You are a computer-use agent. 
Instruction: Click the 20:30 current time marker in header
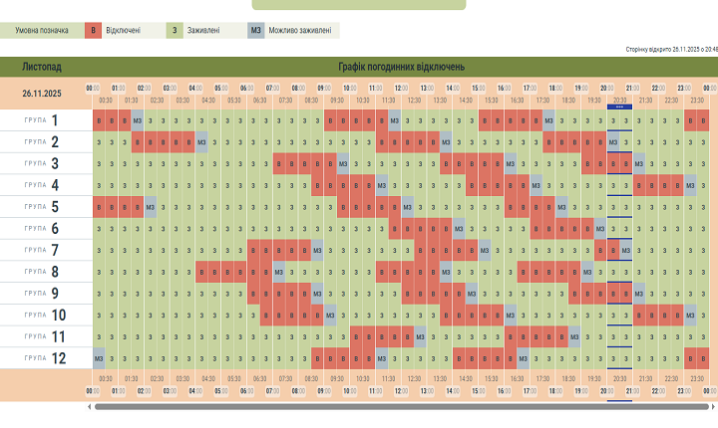point(620,100)
